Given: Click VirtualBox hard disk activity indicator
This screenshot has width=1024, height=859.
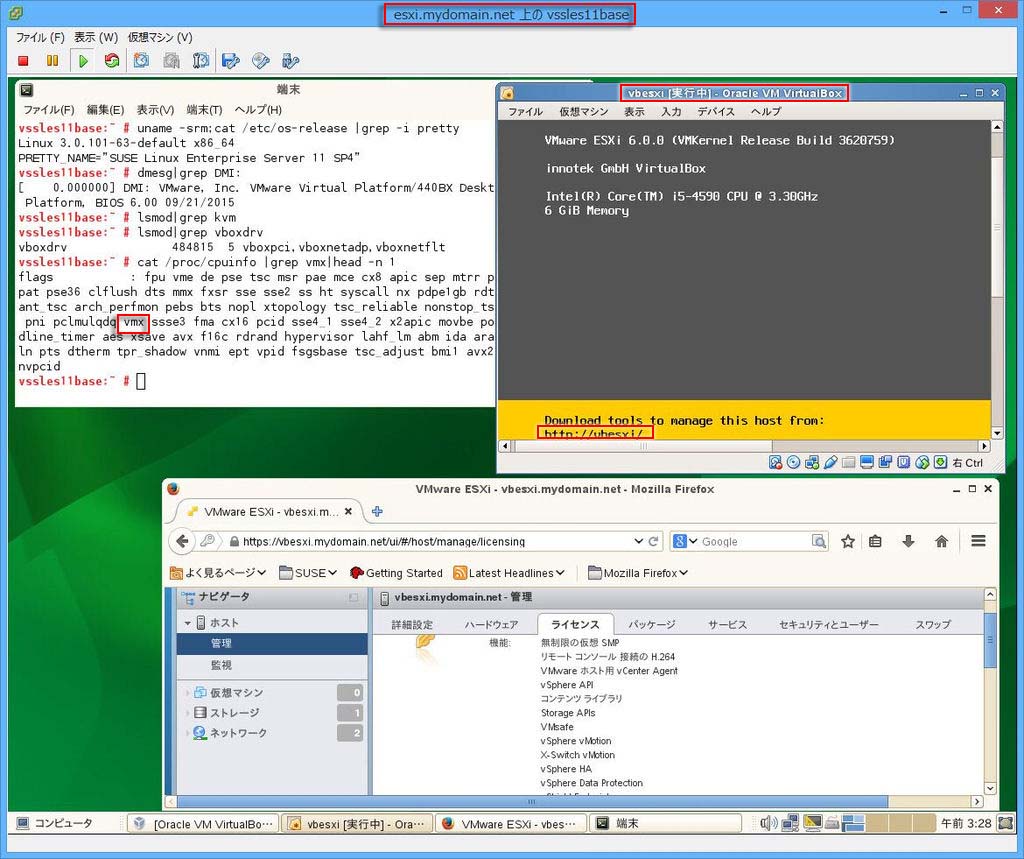Looking at the screenshot, I should (775, 462).
